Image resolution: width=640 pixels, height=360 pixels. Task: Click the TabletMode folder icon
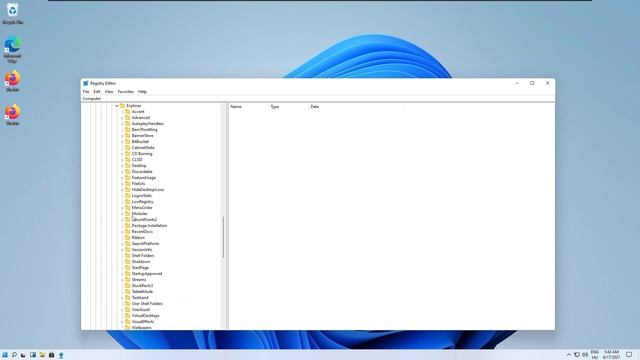click(x=128, y=291)
